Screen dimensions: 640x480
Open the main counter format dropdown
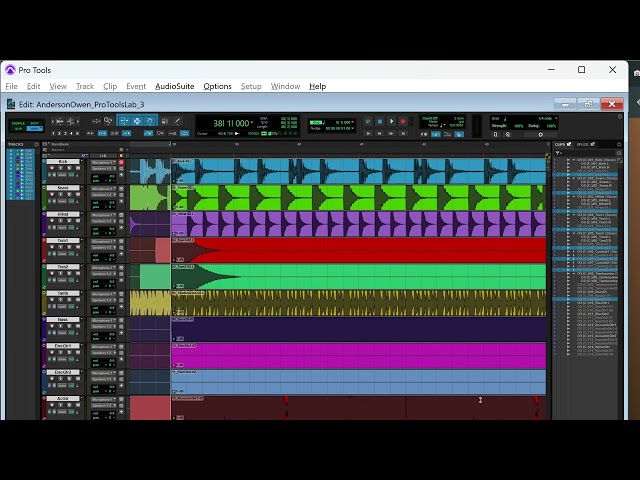point(252,122)
